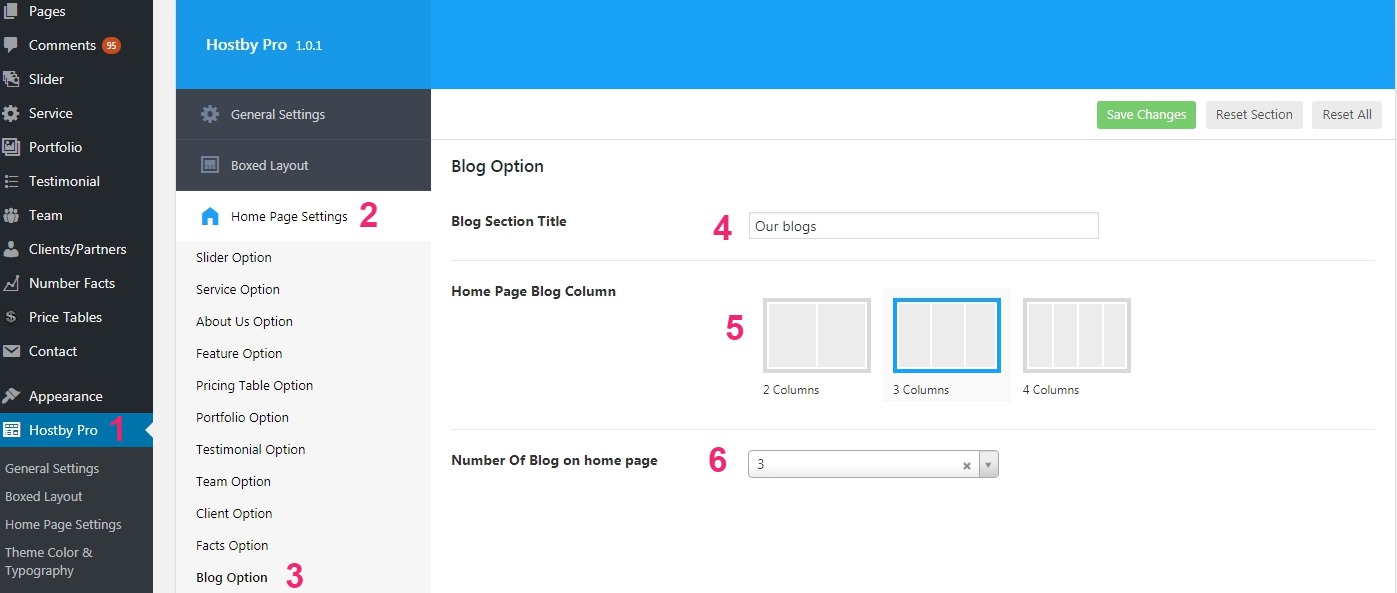Image resolution: width=1397 pixels, height=593 pixels.
Task: Click the Price Tables dollar icon
Action: pyautogui.click(x=11, y=317)
